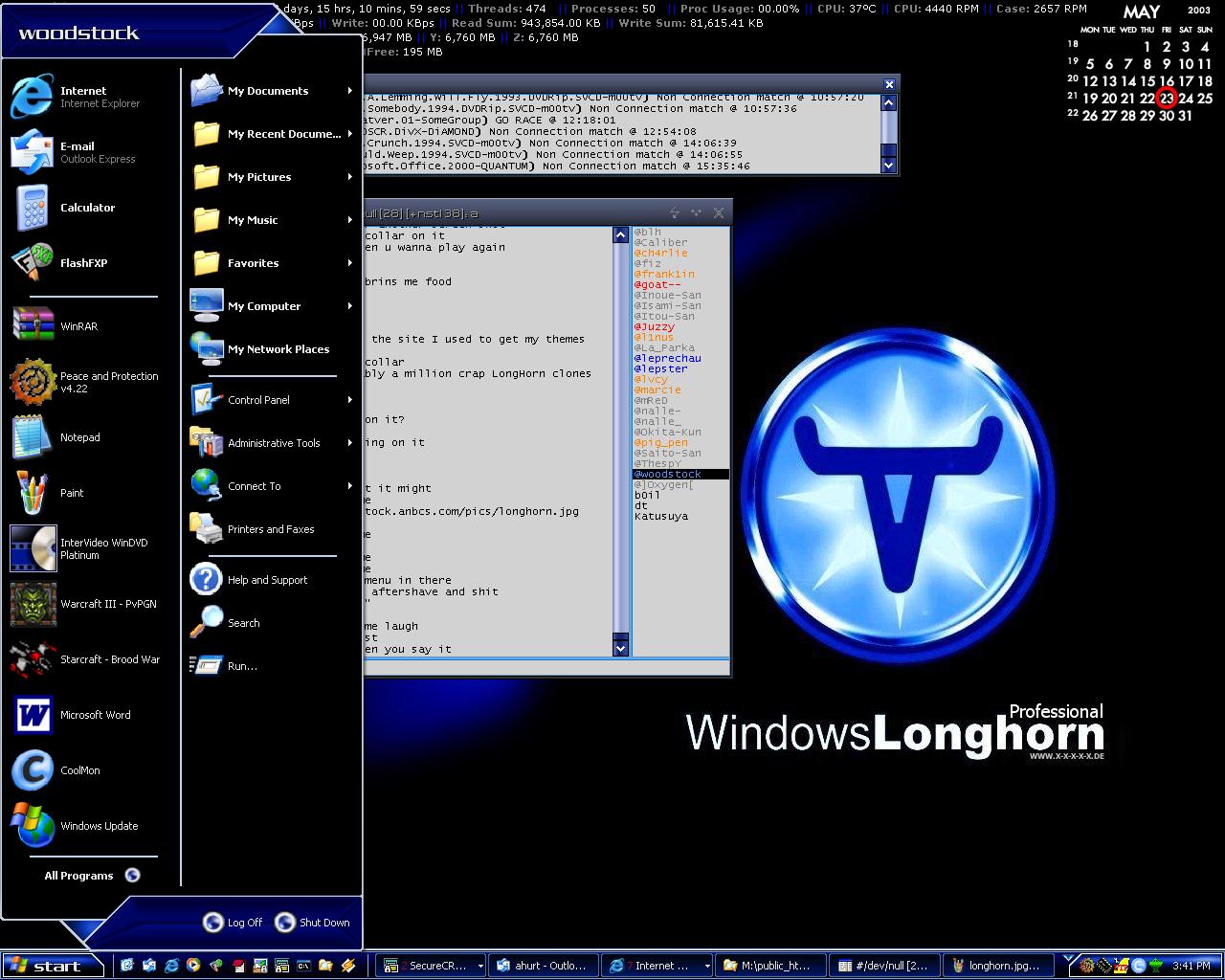Open Printers and Faxes
Viewport: 1225px width, 980px height.
[272, 529]
